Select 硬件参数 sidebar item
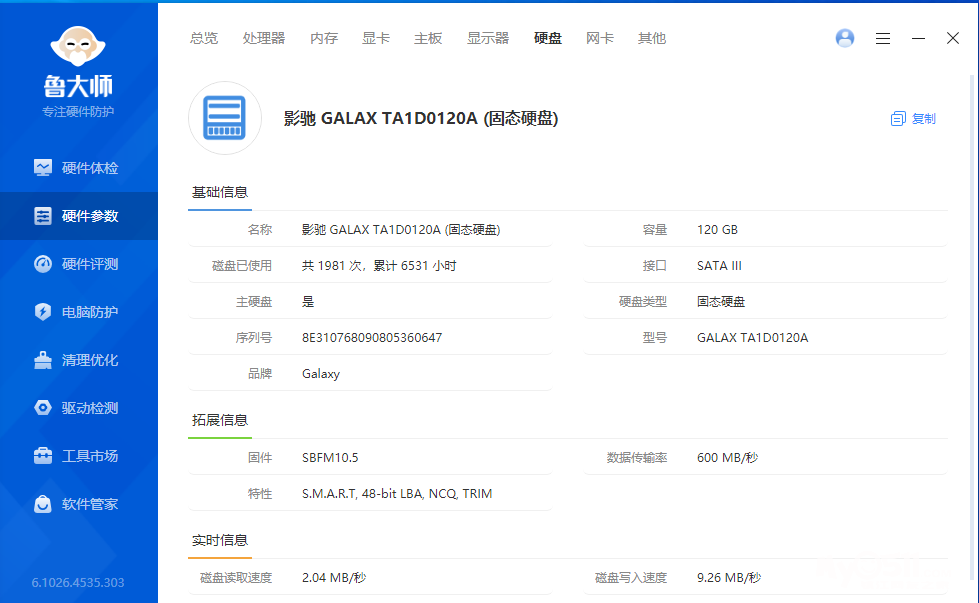Screen dimensions: 979x603 (x=78, y=216)
